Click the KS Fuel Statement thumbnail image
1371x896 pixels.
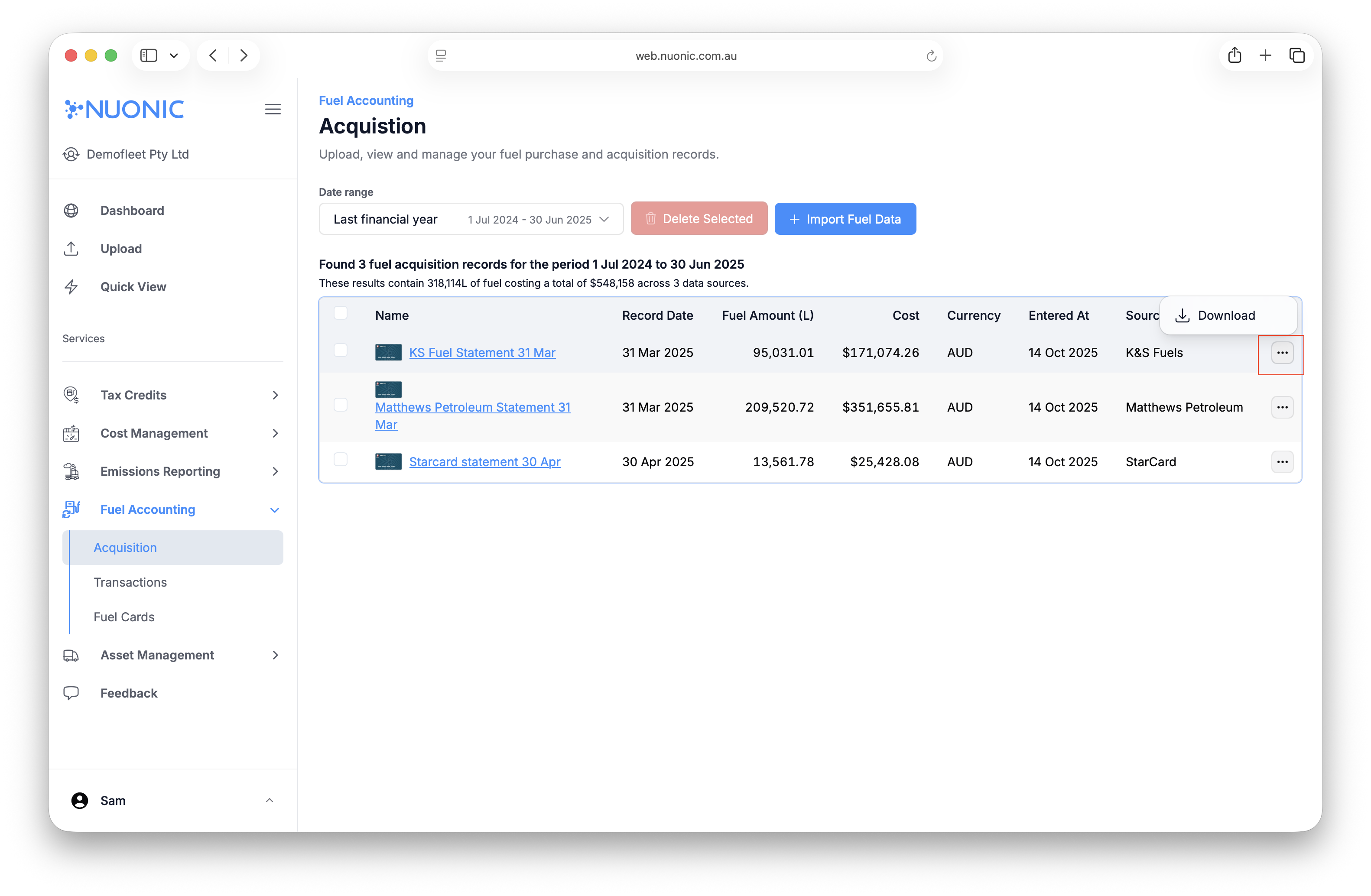(x=388, y=352)
